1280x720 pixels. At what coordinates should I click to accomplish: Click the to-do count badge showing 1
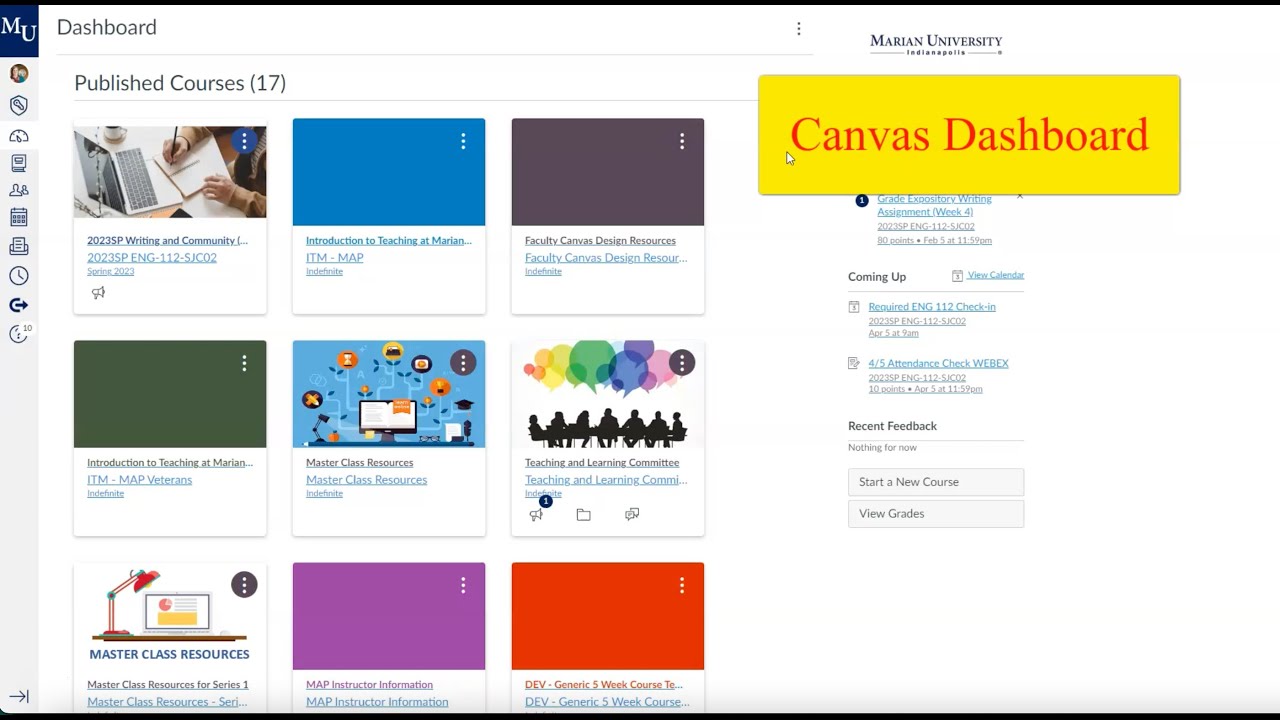click(862, 201)
